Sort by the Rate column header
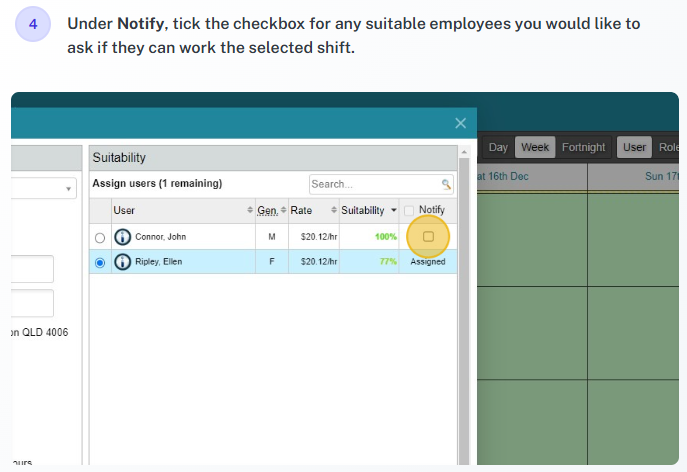This screenshot has width=687, height=472. [x=314, y=210]
